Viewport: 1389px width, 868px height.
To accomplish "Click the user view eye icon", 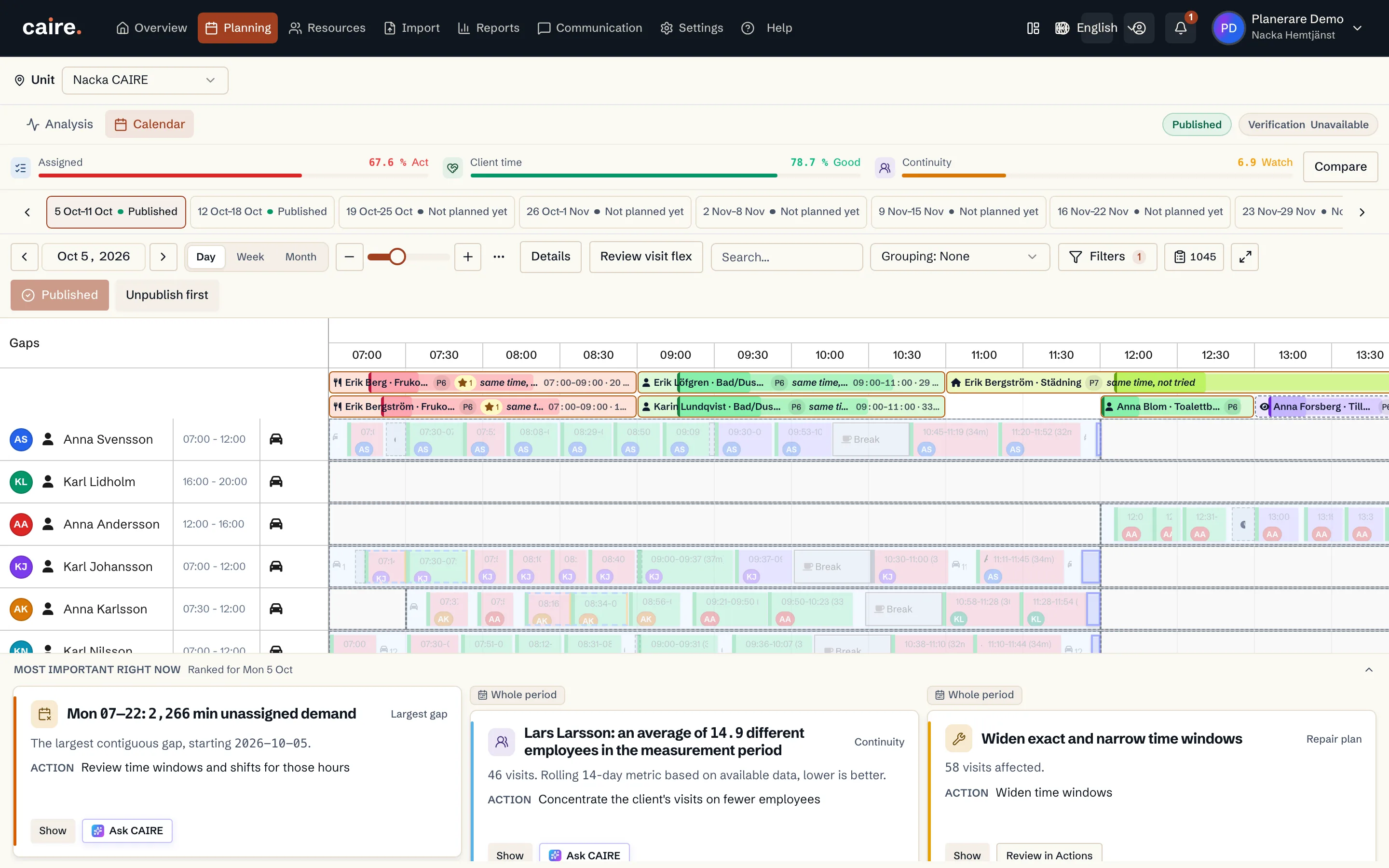I will pos(1138,28).
